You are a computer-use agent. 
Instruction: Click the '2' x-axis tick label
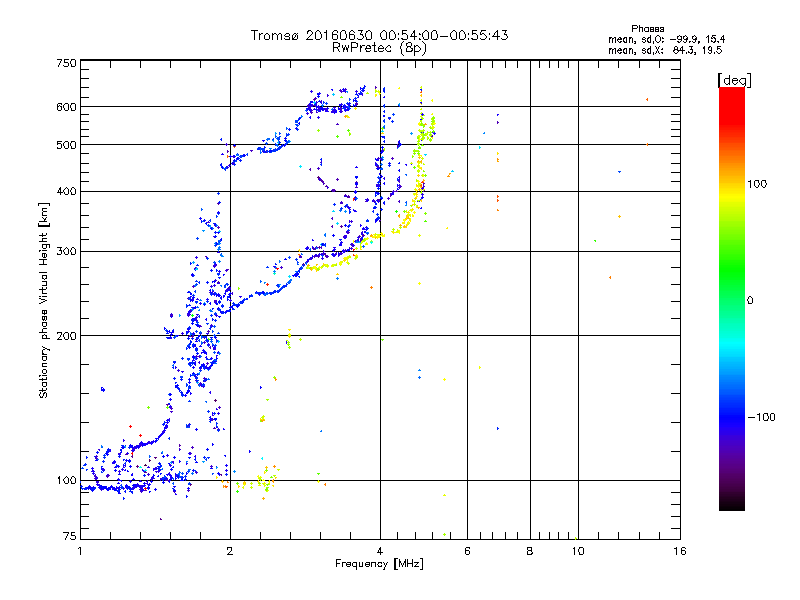pyautogui.click(x=230, y=551)
